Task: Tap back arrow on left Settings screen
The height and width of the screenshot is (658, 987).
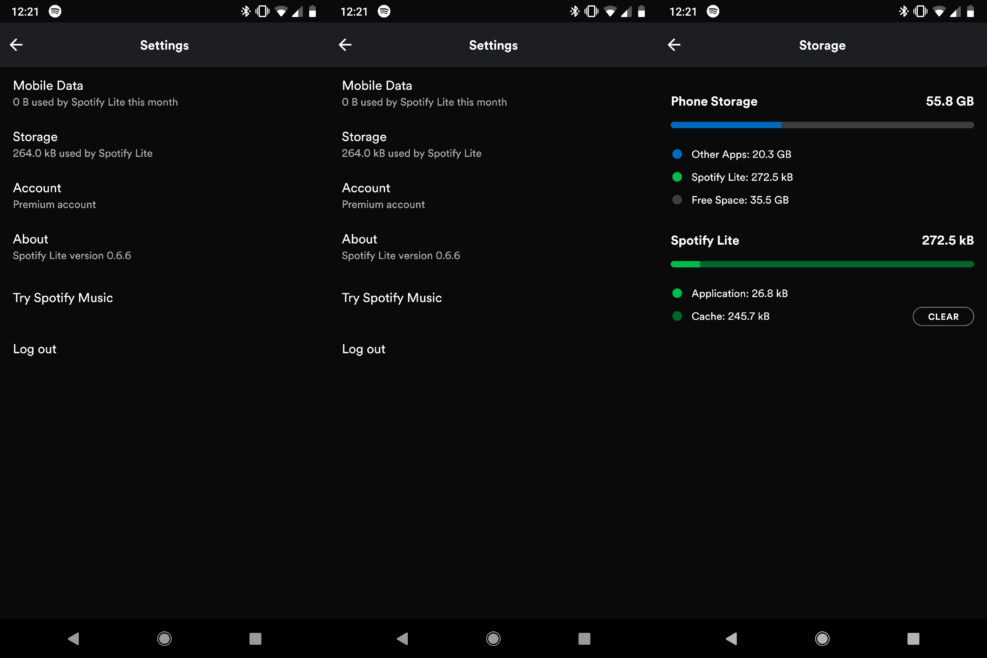Action: 16,45
